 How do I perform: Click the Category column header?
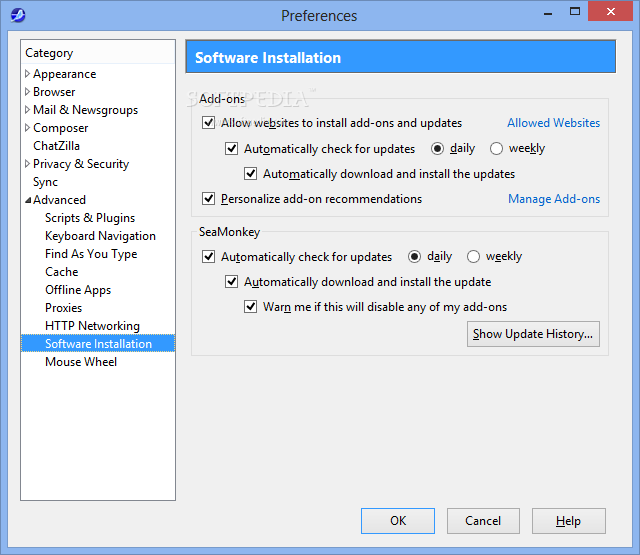pos(98,53)
